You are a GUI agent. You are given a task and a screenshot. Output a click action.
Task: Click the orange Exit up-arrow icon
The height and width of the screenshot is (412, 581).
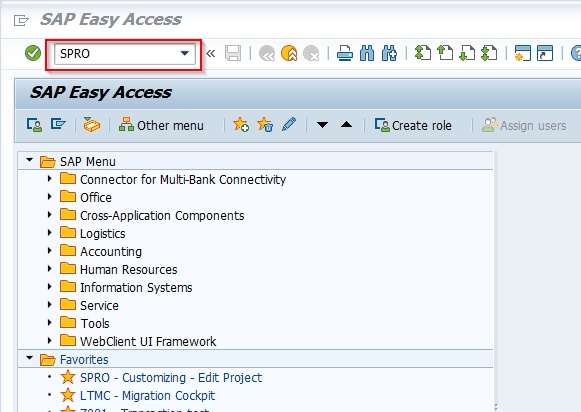point(289,53)
